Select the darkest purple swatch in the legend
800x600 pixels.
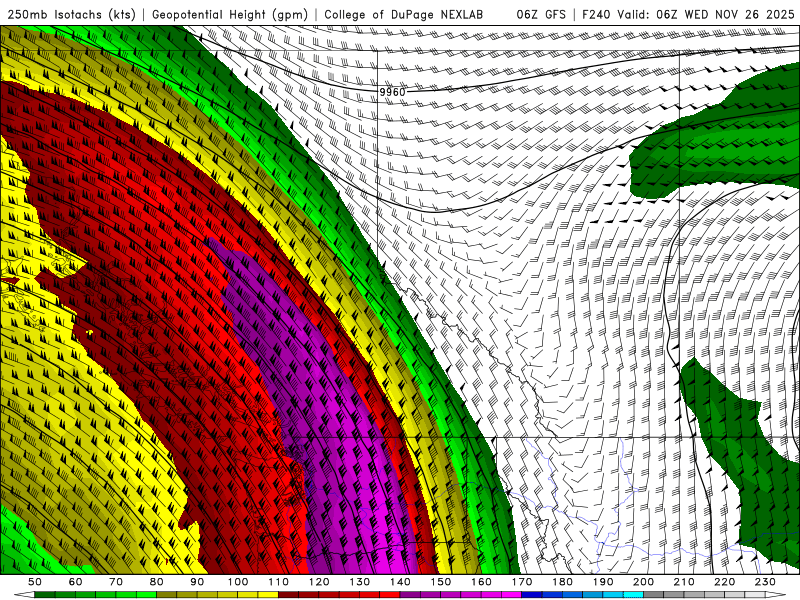pyautogui.click(x=410, y=595)
